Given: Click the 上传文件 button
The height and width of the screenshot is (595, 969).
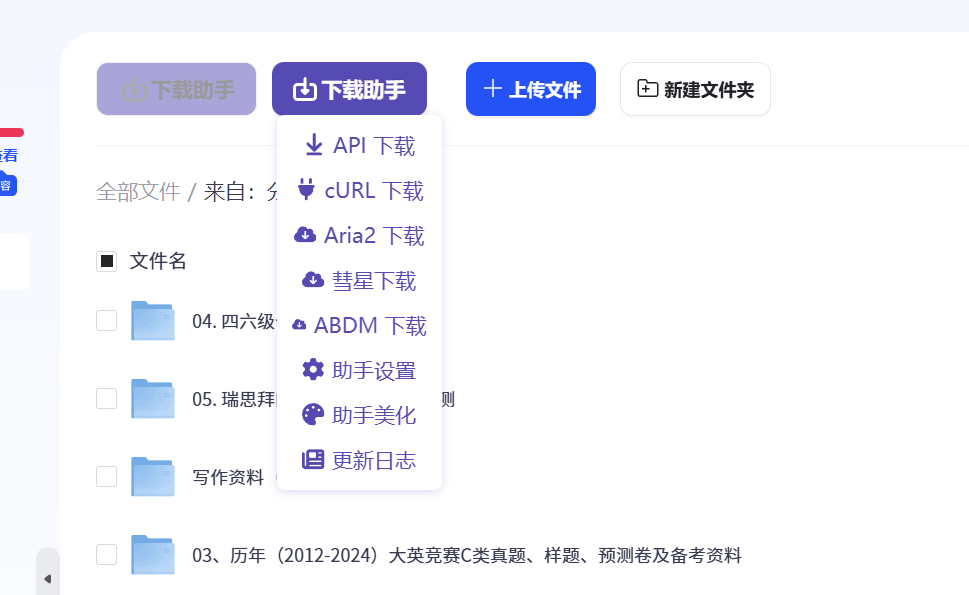Looking at the screenshot, I should 531,89.
